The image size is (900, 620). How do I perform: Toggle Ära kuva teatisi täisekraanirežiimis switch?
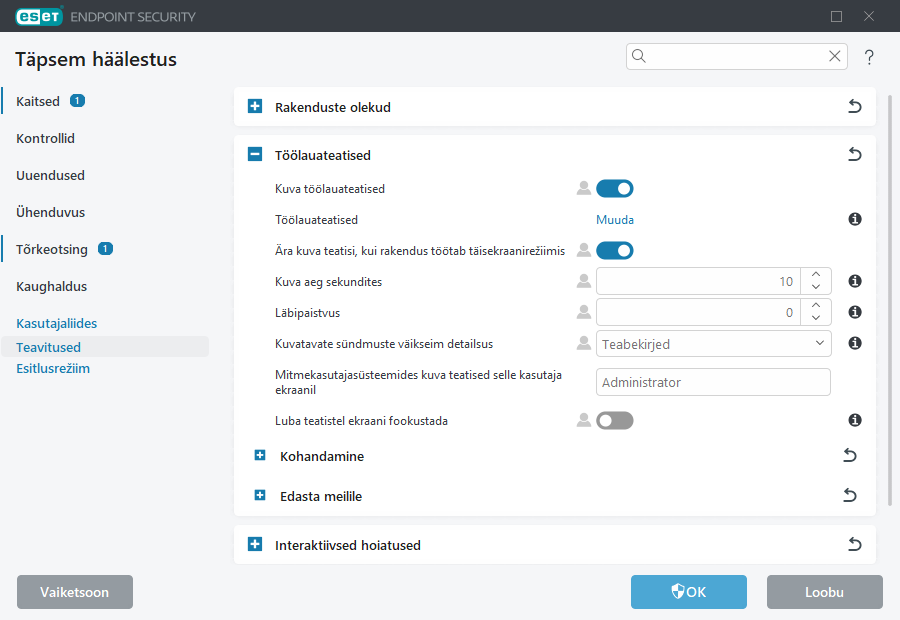tap(615, 251)
